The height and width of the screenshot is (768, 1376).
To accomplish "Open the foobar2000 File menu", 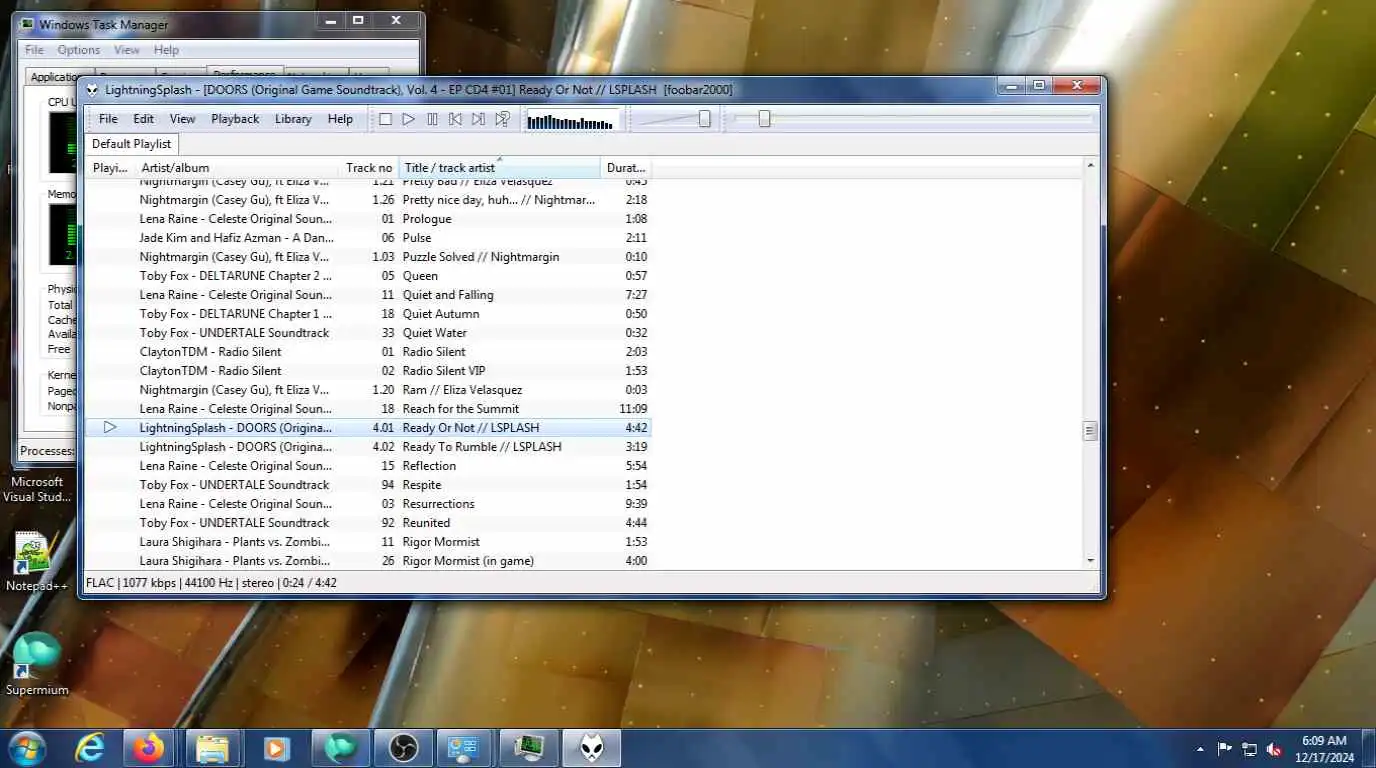I will (108, 119).
